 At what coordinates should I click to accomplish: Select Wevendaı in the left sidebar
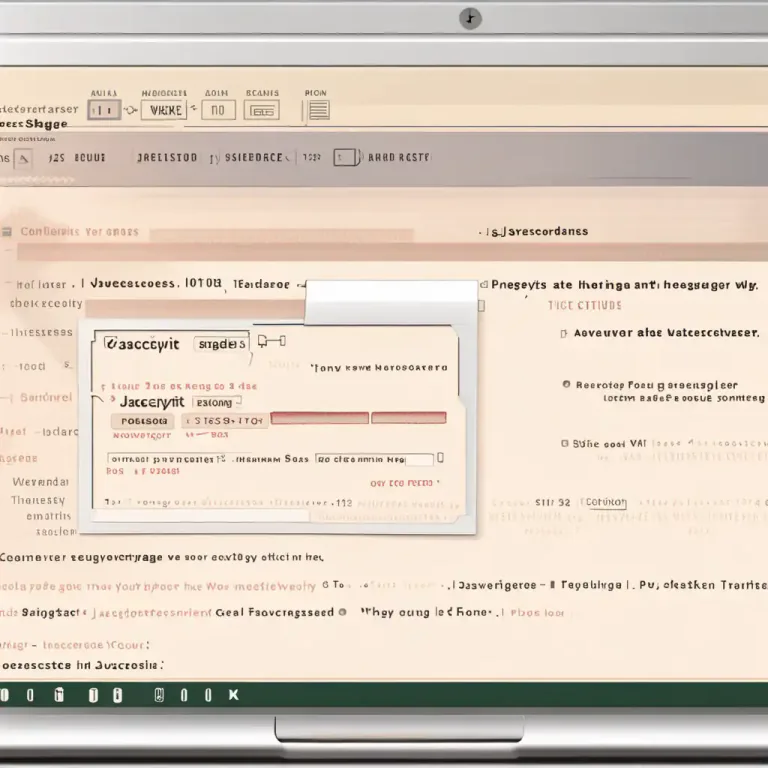pos(41,482)
